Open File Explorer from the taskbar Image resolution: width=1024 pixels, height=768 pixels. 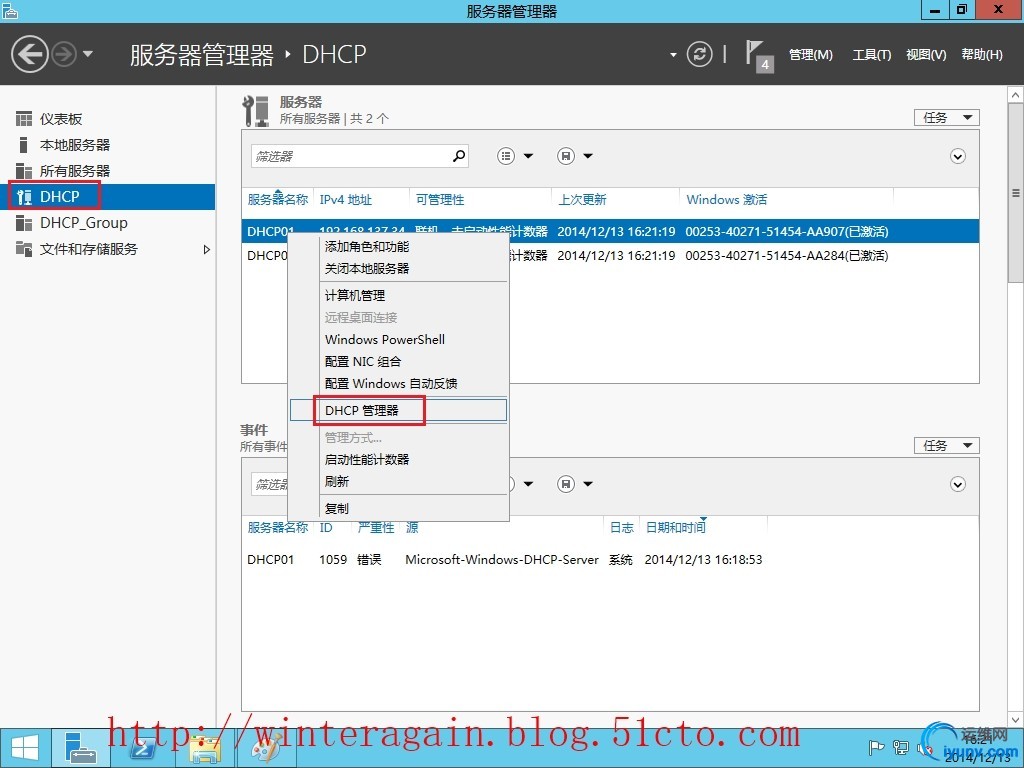pos(204,748)
